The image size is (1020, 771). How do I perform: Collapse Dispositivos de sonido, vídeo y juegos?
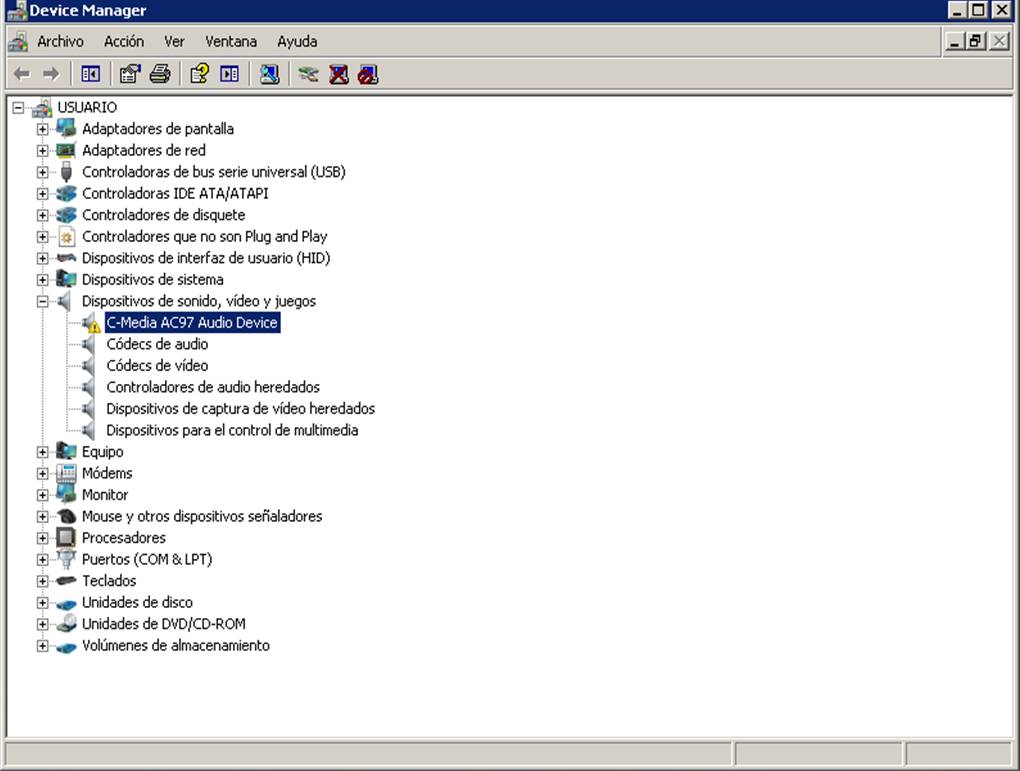[42, 301]
